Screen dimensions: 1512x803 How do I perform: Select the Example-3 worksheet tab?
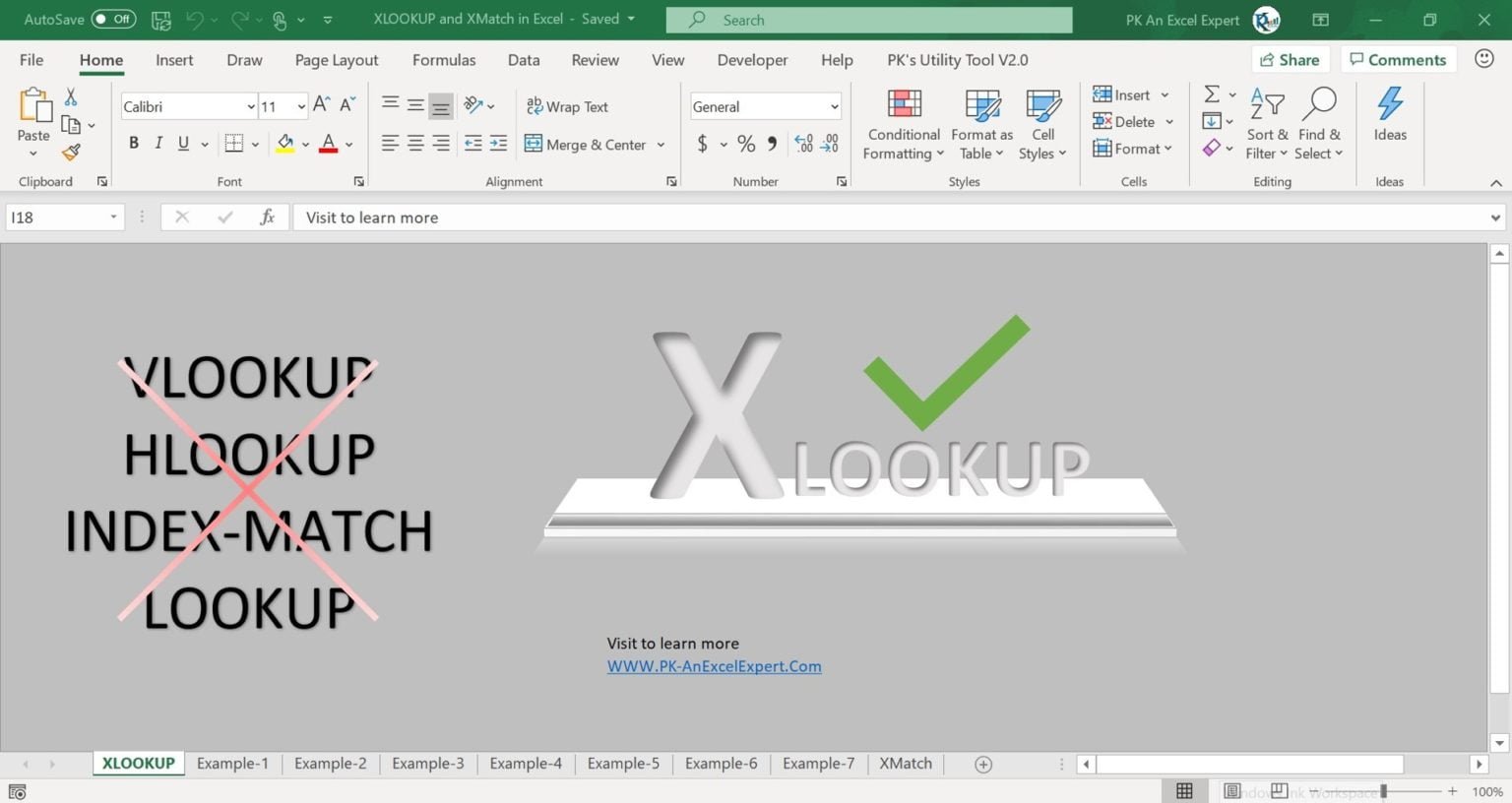427,763
